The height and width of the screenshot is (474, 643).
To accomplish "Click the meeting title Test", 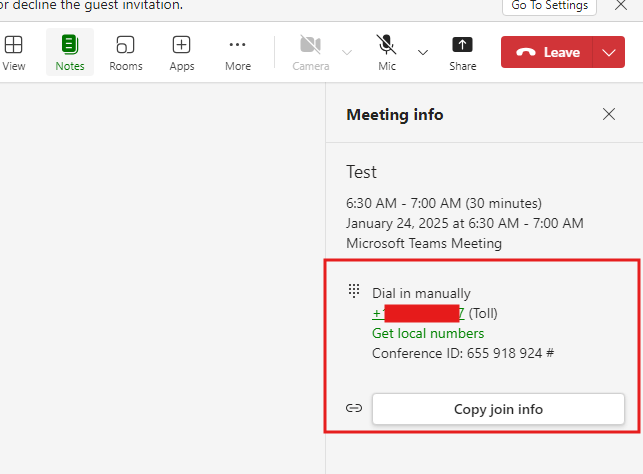I will point(361,172).
